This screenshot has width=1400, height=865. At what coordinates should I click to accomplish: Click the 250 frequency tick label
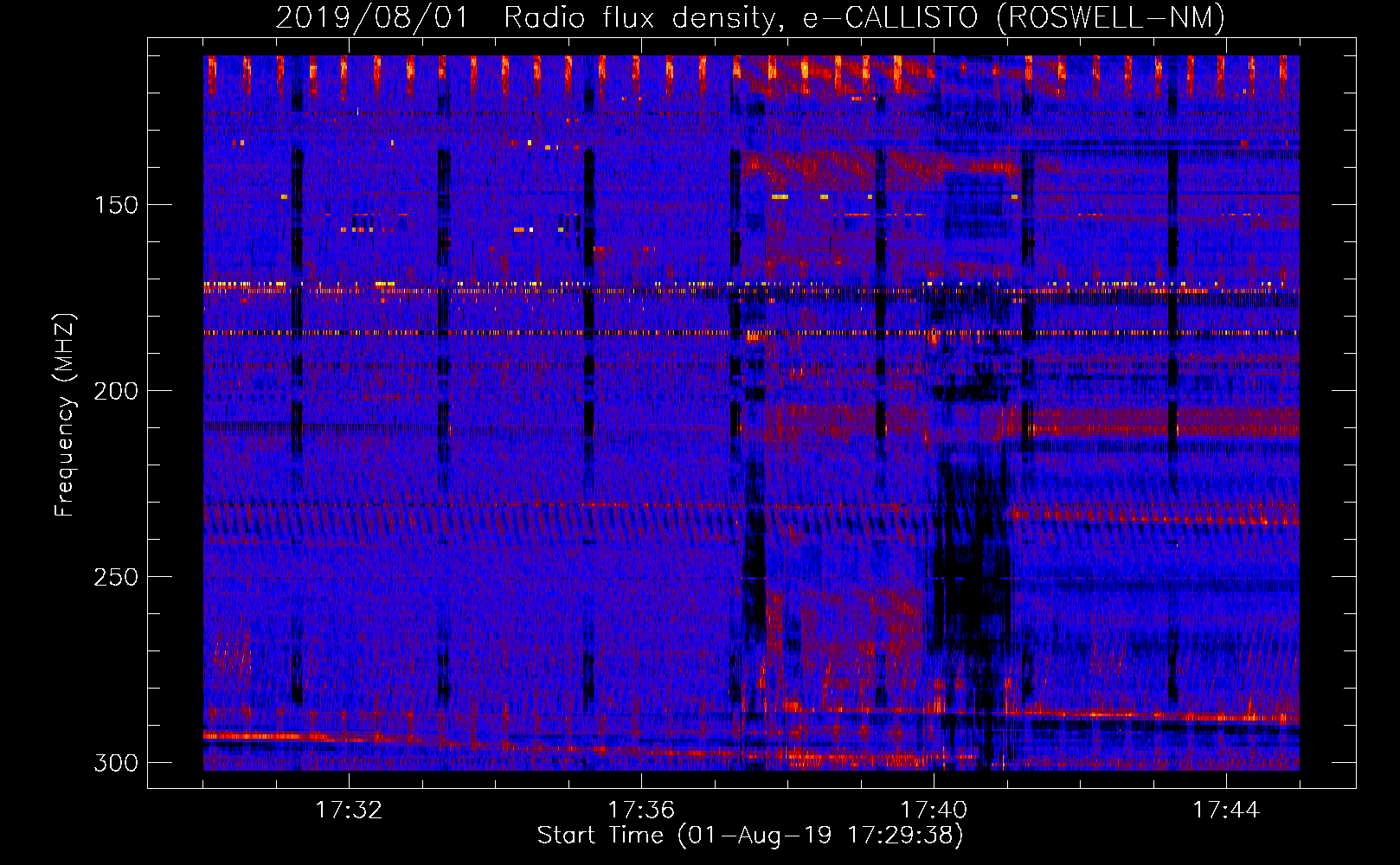116,577
